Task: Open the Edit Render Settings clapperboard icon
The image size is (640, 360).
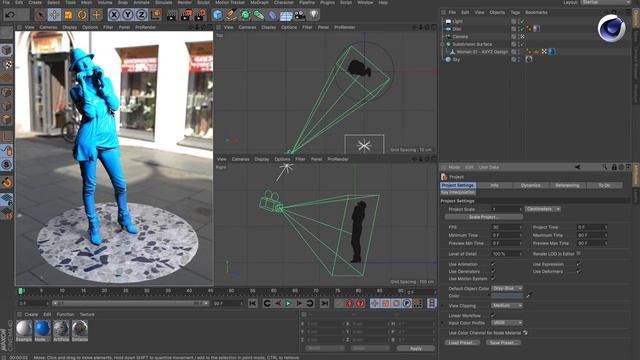Action: tap(200, 16)
